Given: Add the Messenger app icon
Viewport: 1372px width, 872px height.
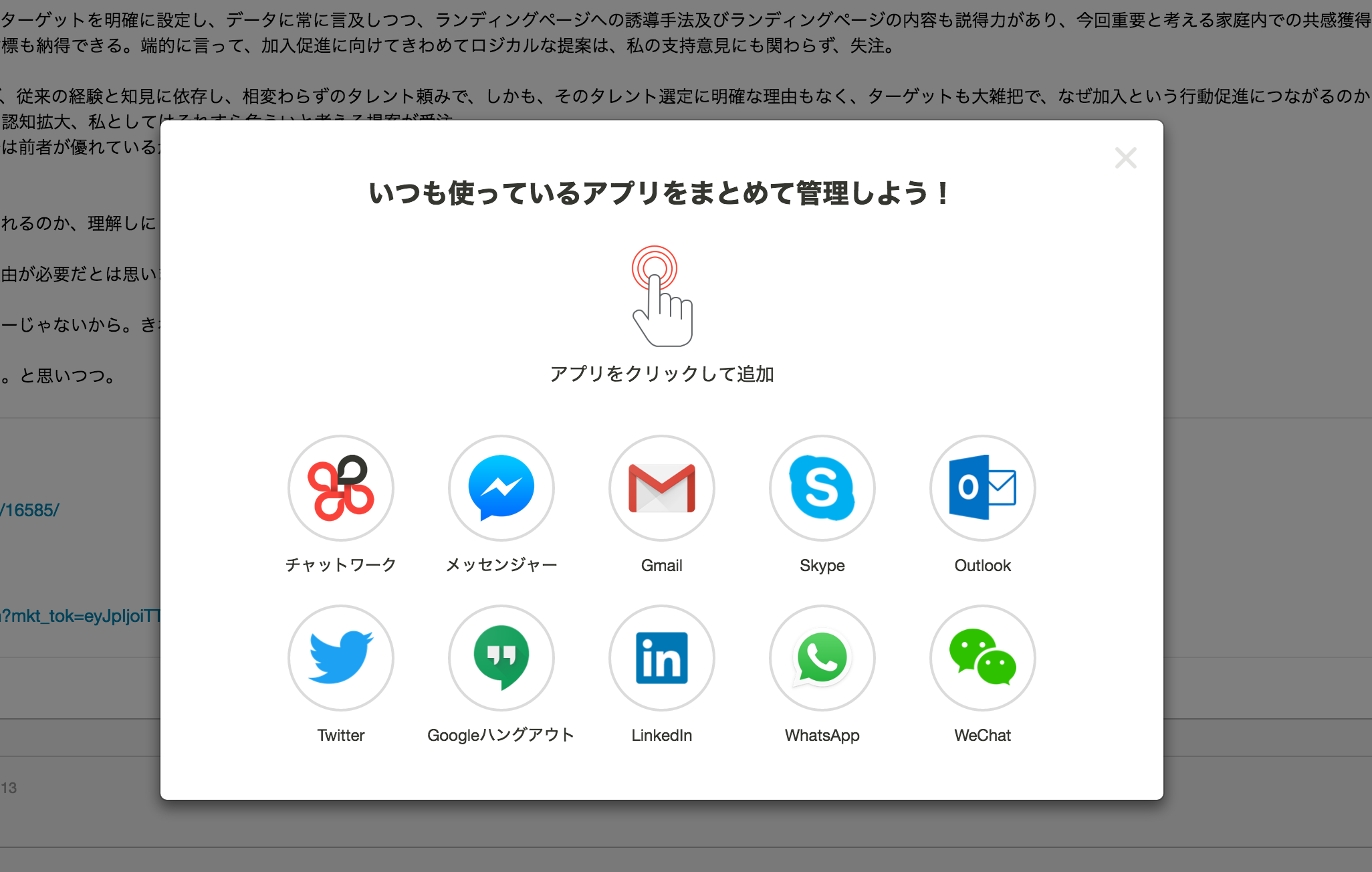Looking at the screenshot, I should (x=501, y=488).
